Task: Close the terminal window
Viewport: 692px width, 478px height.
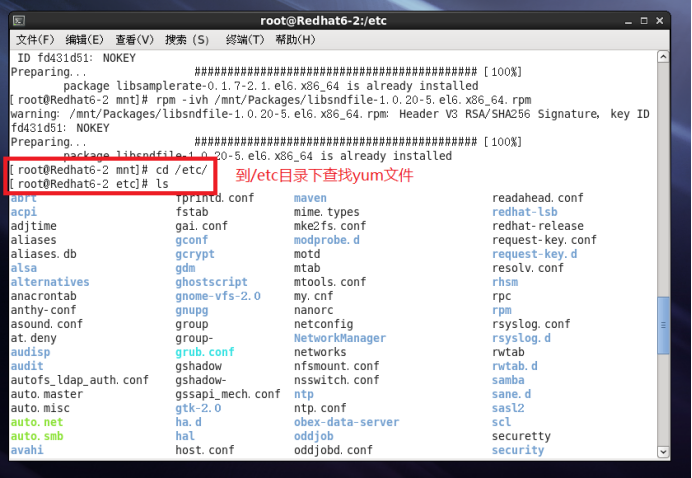Action: [660, 21]
